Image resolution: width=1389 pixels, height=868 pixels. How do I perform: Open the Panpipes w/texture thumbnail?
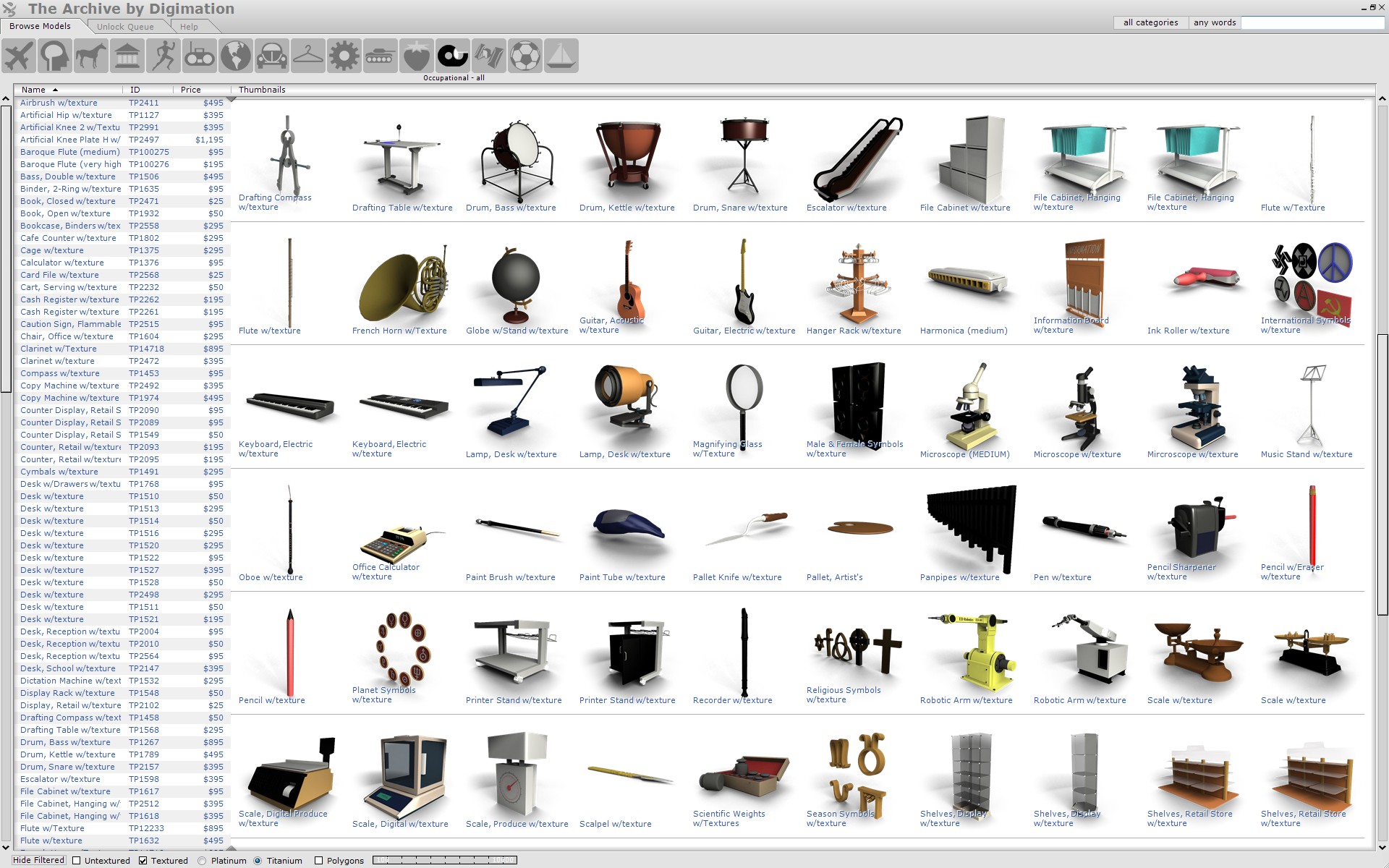point(971,533)
